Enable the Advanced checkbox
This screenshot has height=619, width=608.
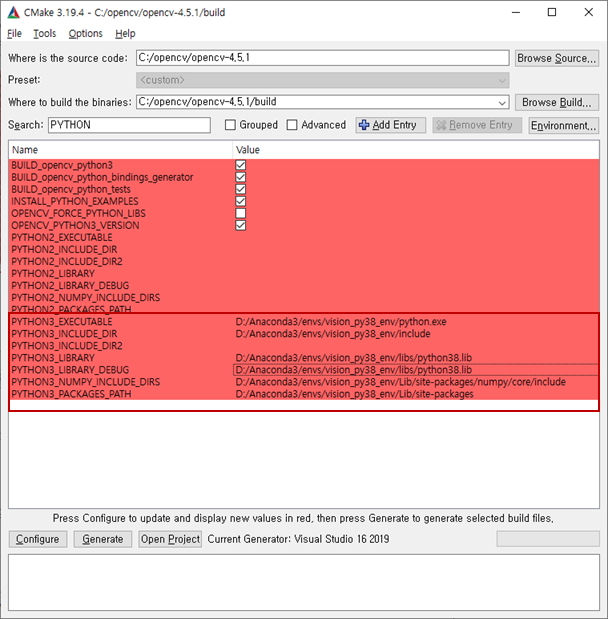[x=292, y=125]
